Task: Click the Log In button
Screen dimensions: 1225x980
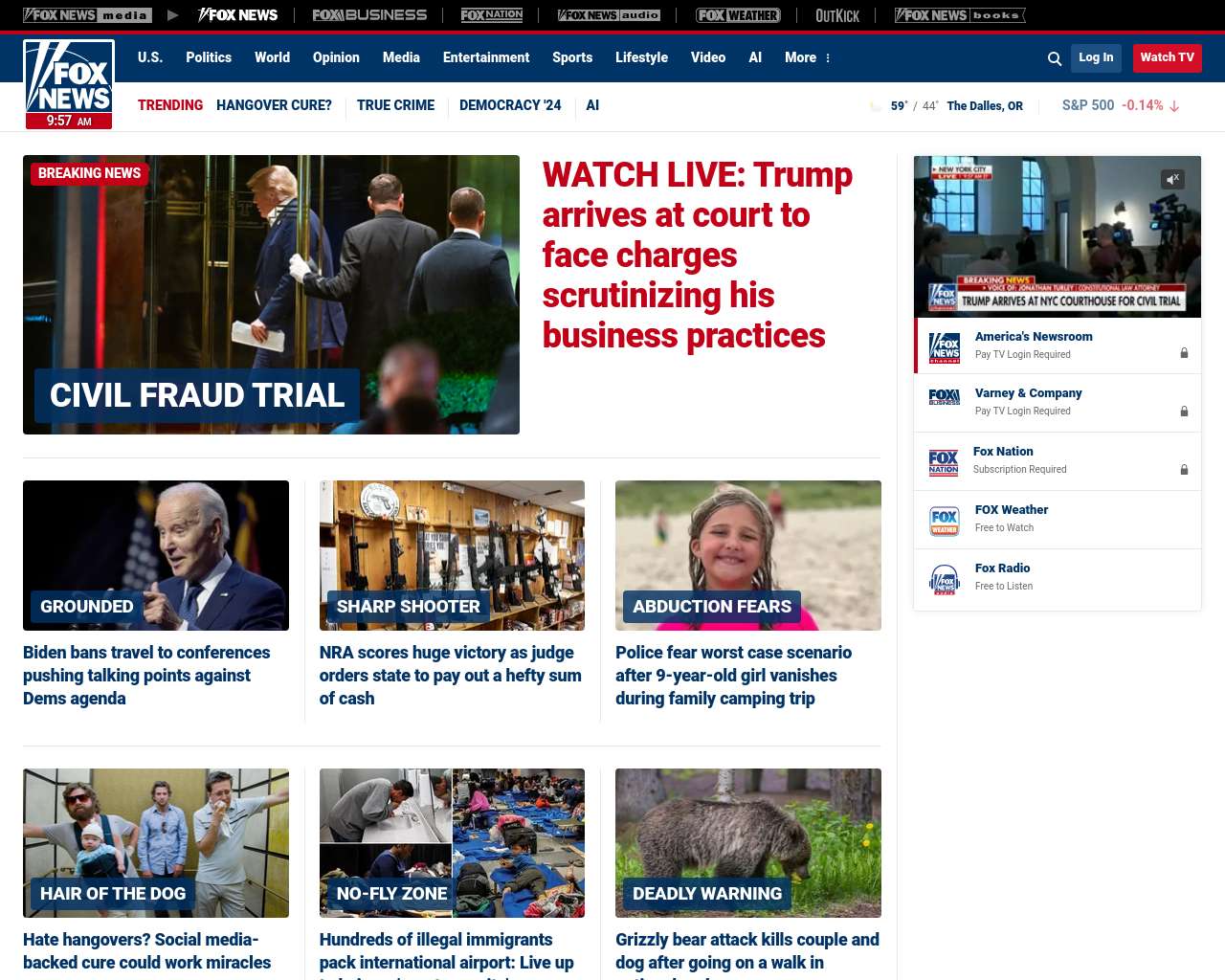Action: 1096,57
